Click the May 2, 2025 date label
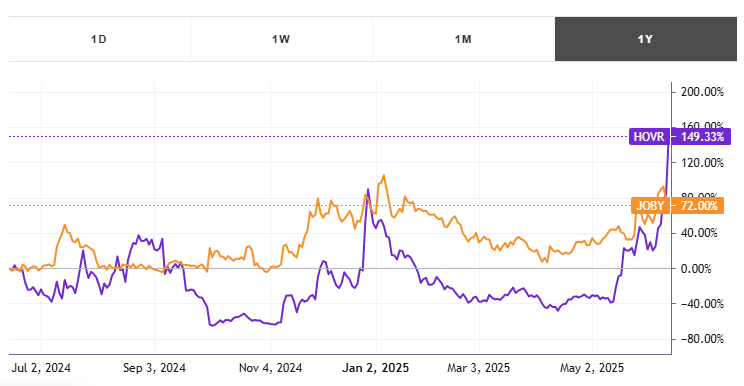Image resolution: width=744 pixels, height=386 pixels. point(592,368)
